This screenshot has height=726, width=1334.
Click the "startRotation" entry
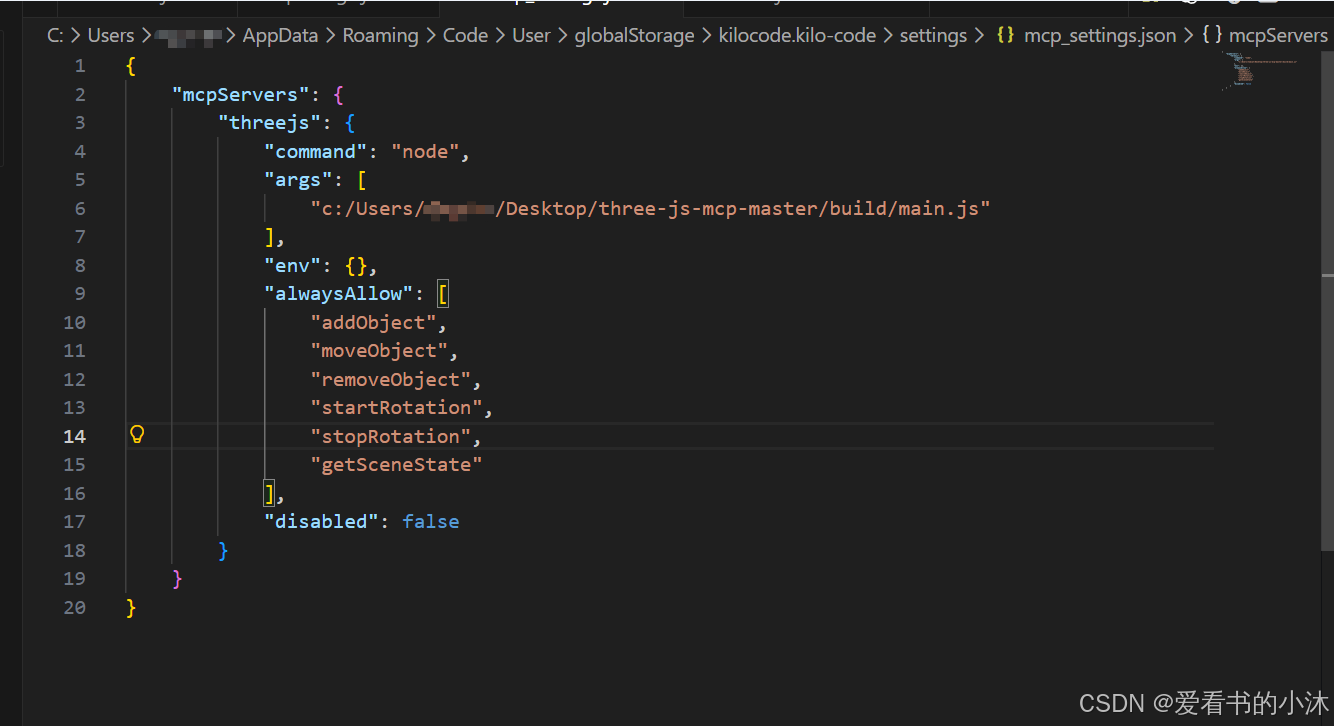click(x=397, y=408)
